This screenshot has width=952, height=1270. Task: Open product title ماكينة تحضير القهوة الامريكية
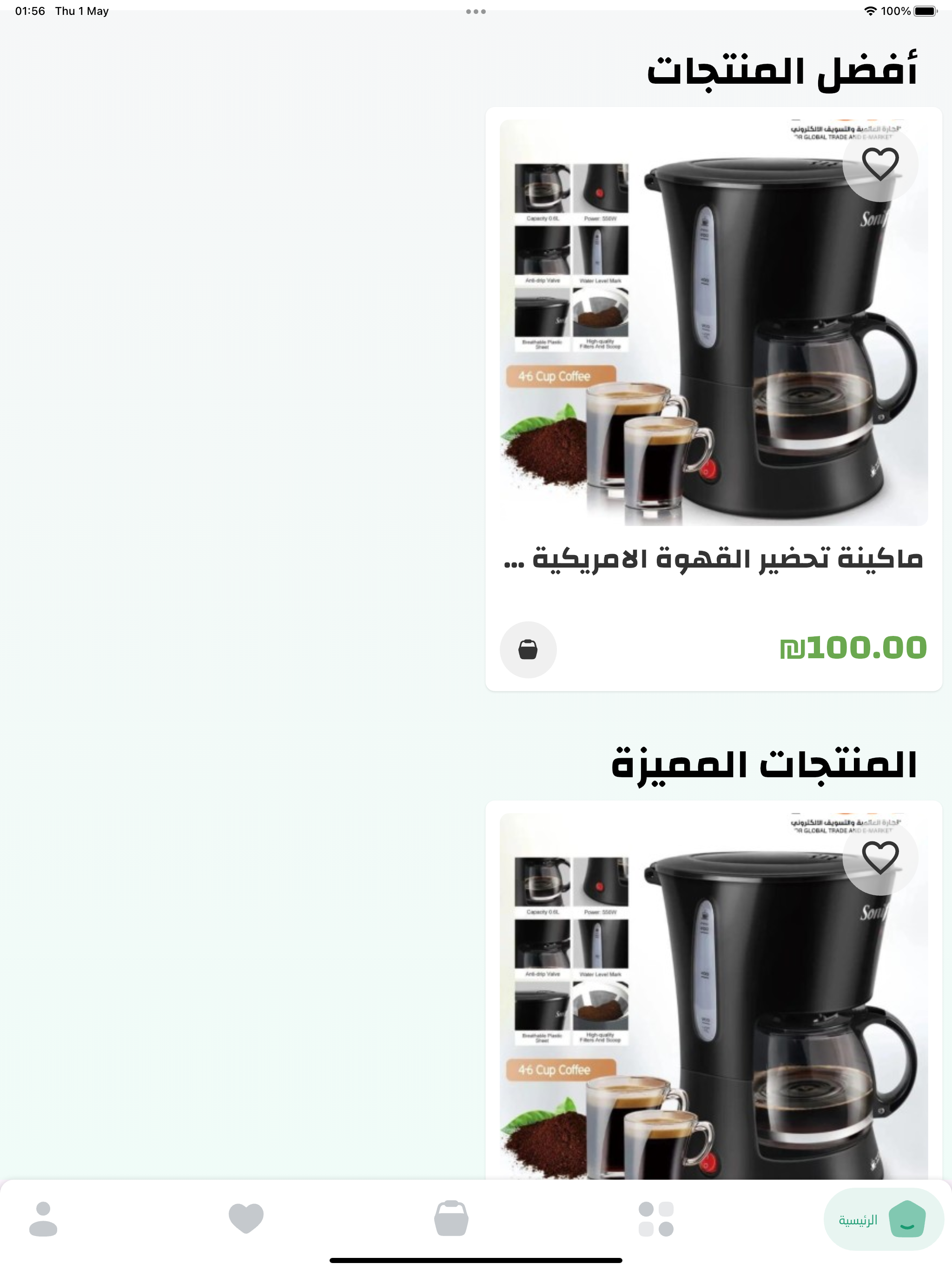(x=714, y=559)
